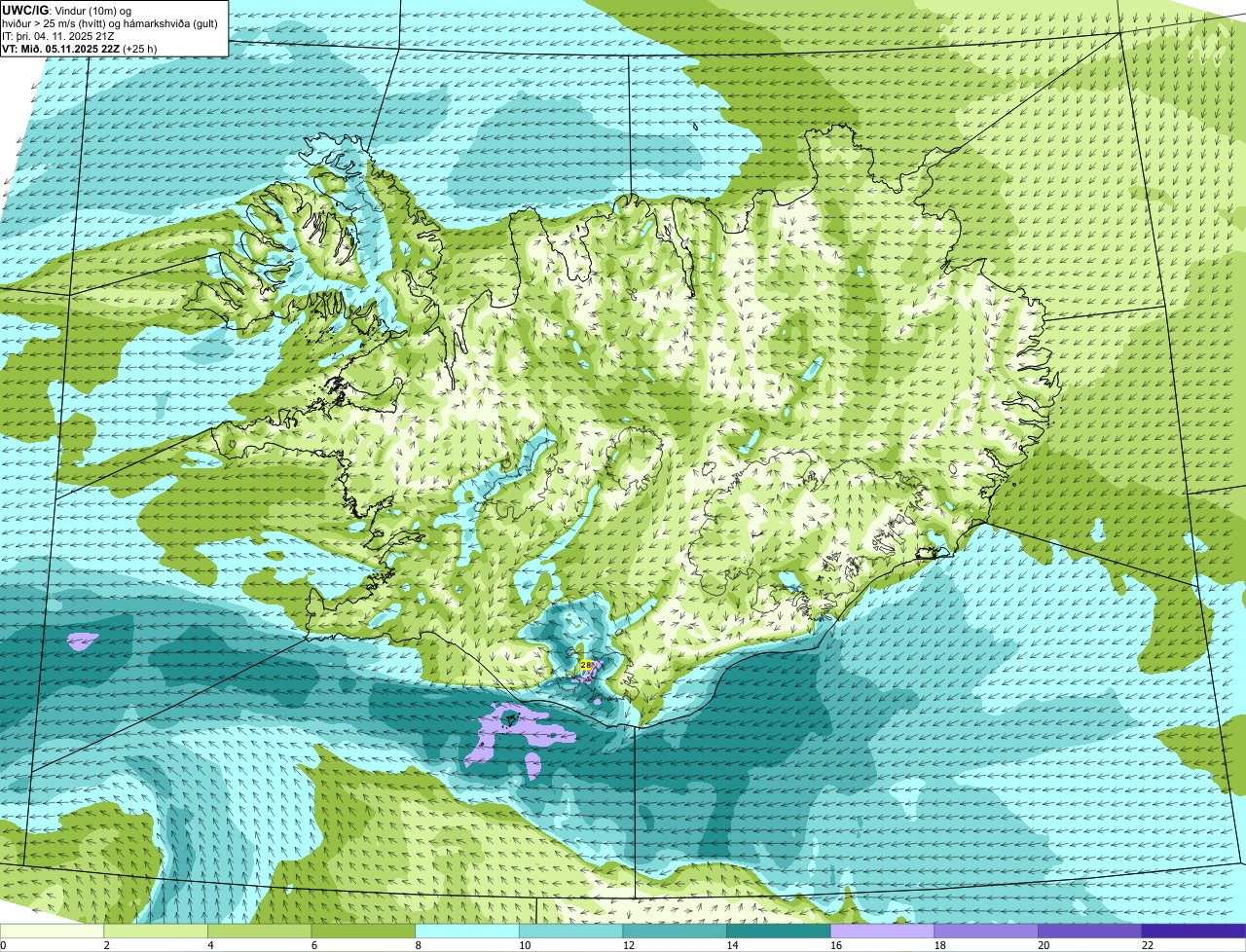Click the legend scale label '0'
Viewport: 1246px width, 952px height.
coord(4,945)
